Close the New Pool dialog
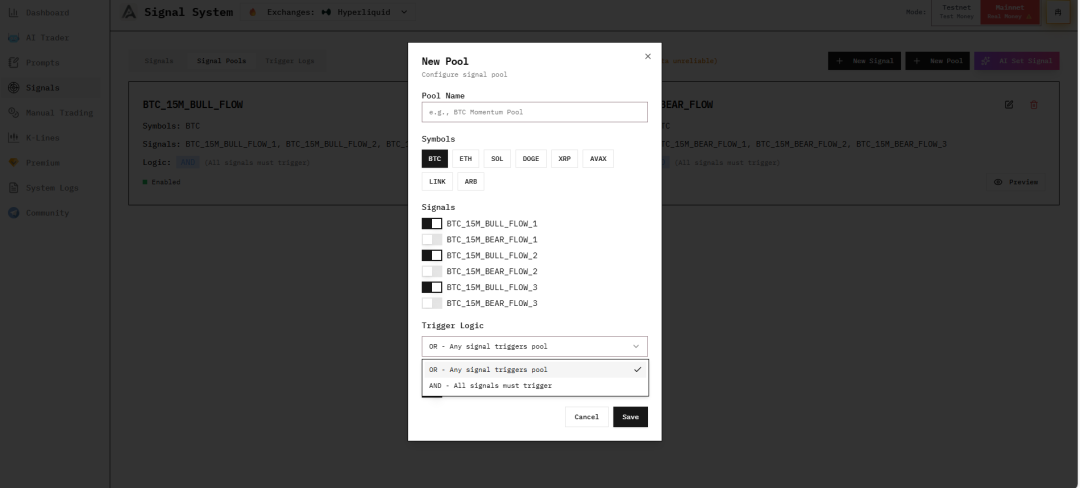The image size is (1080, 488). click(x=648, y=57)
